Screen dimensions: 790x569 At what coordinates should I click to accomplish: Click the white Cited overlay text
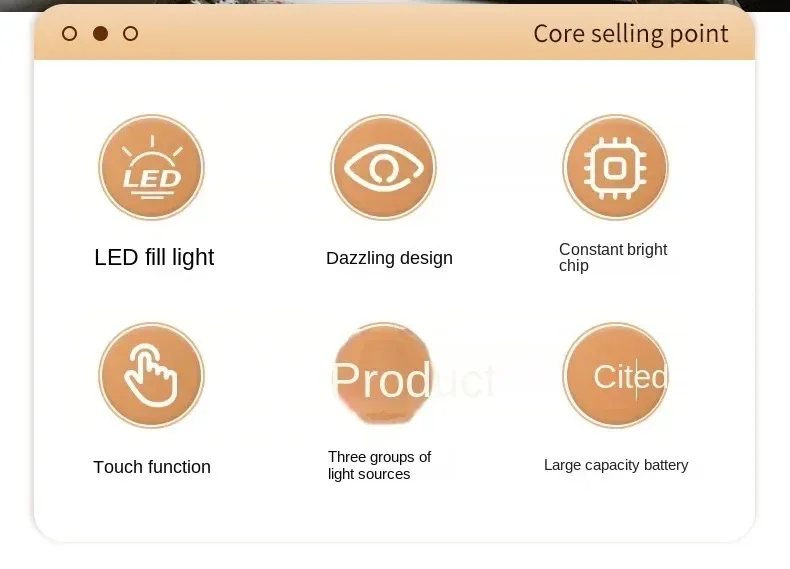click(630, 376)
